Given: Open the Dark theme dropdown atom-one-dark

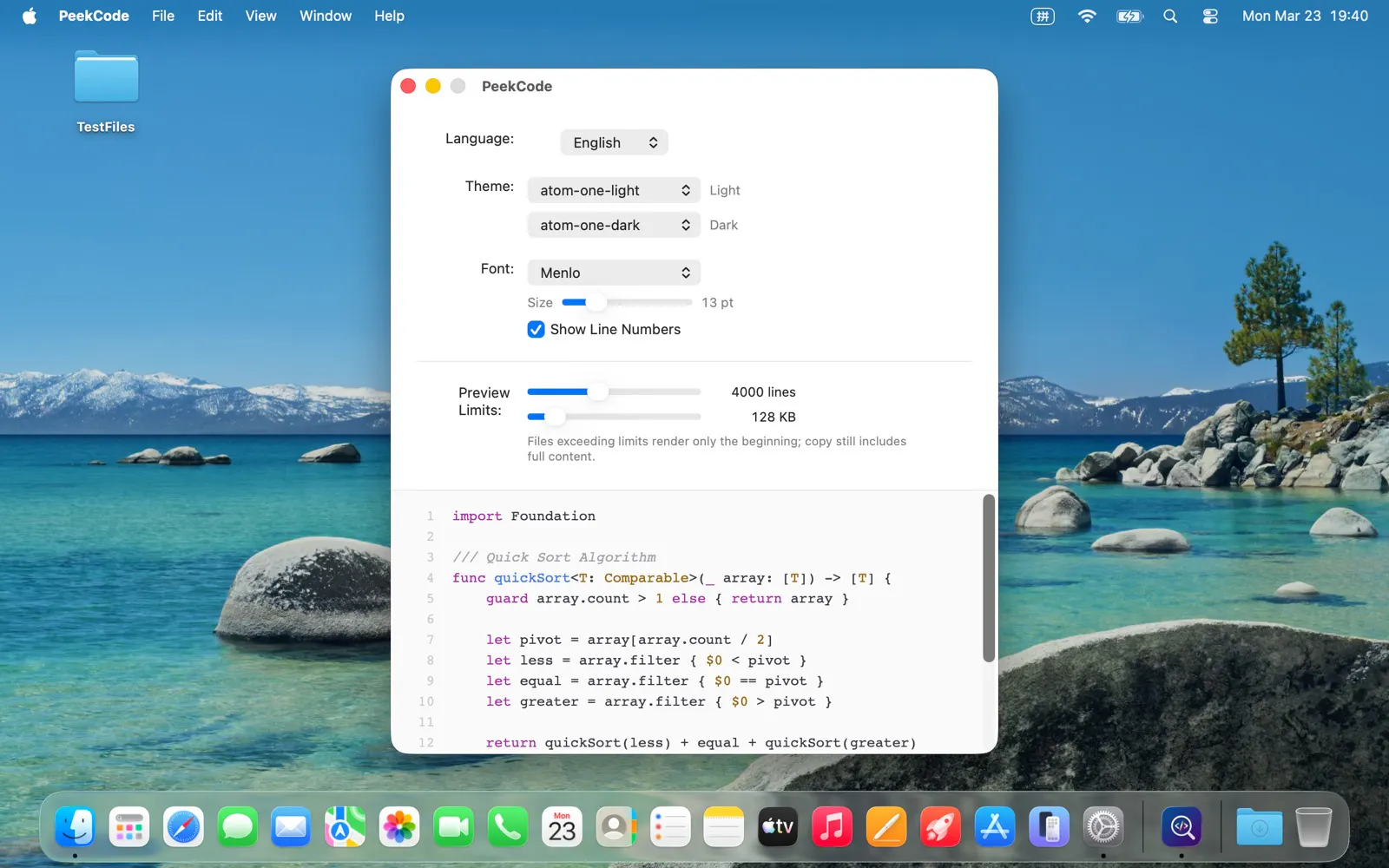Looking at the screenshot, I should (x=614, y=225).
